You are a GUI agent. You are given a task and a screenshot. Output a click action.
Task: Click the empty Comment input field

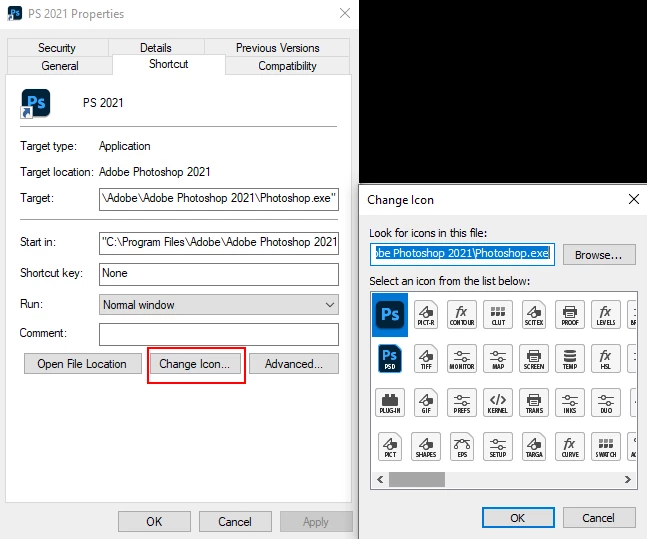[219, 334]
